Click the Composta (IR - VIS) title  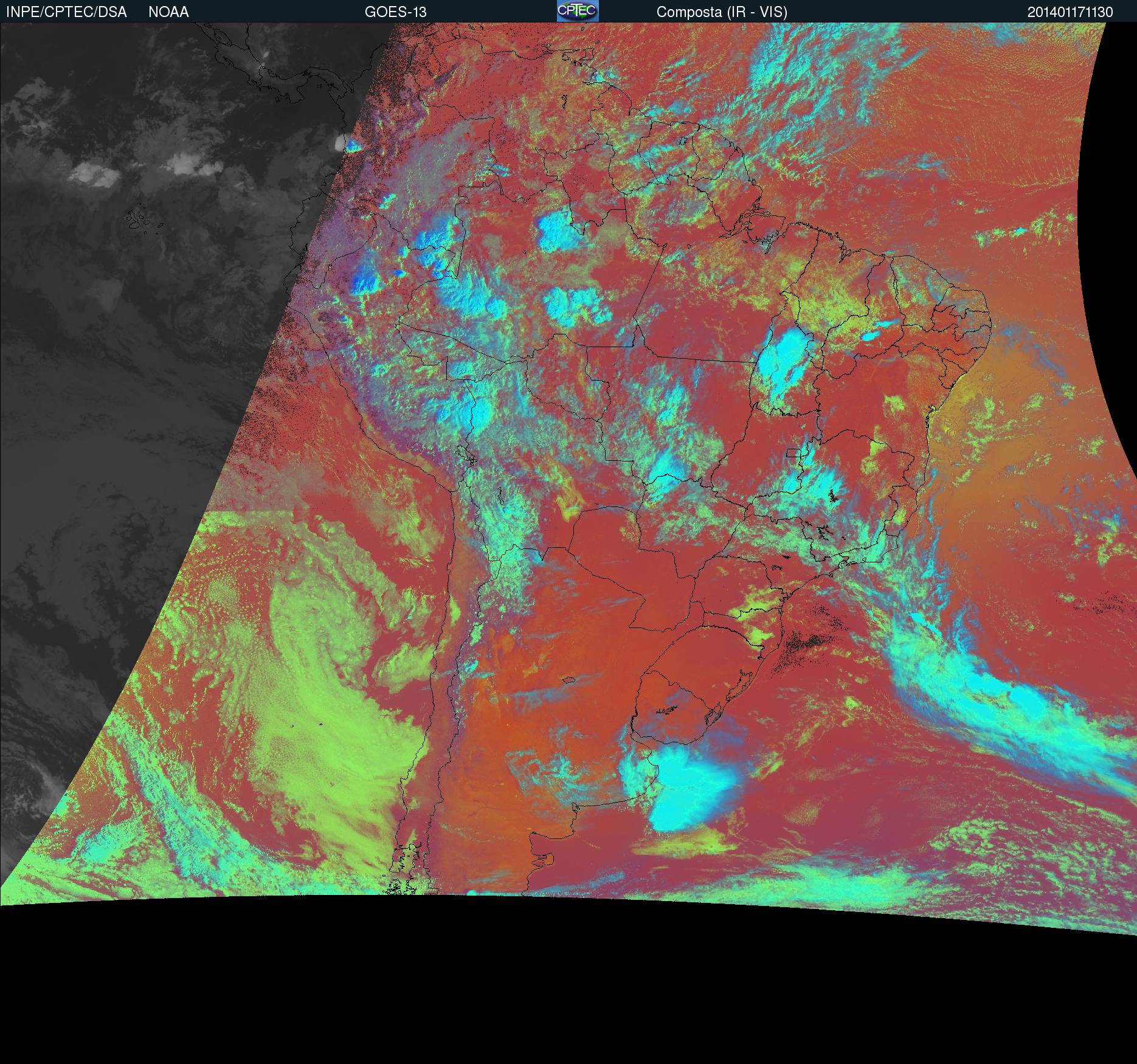pos(722,12)
